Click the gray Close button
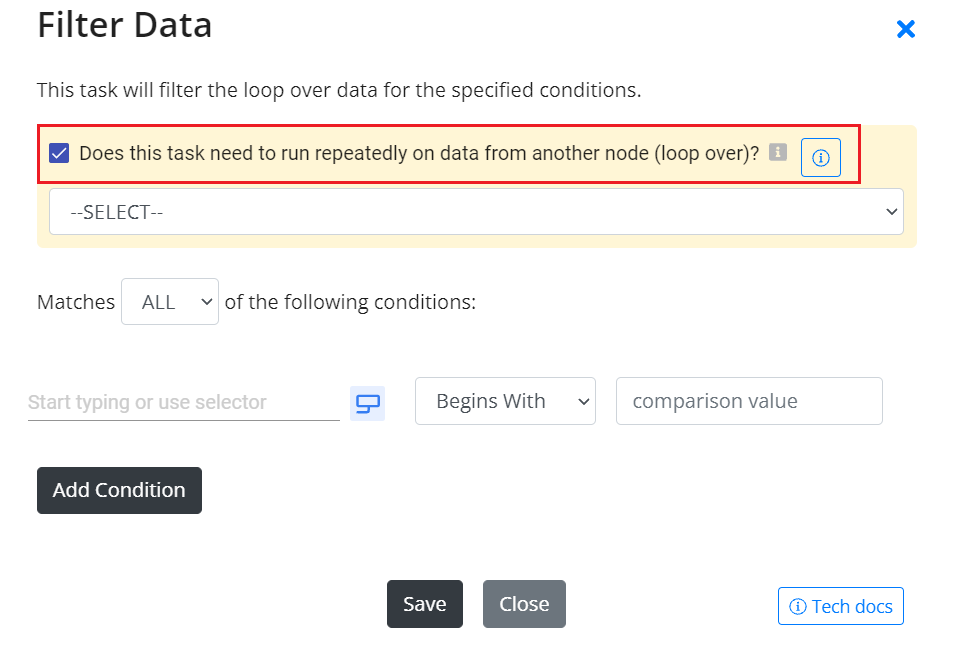This screenshot has height=661, width=957. [x=524, y=604]
